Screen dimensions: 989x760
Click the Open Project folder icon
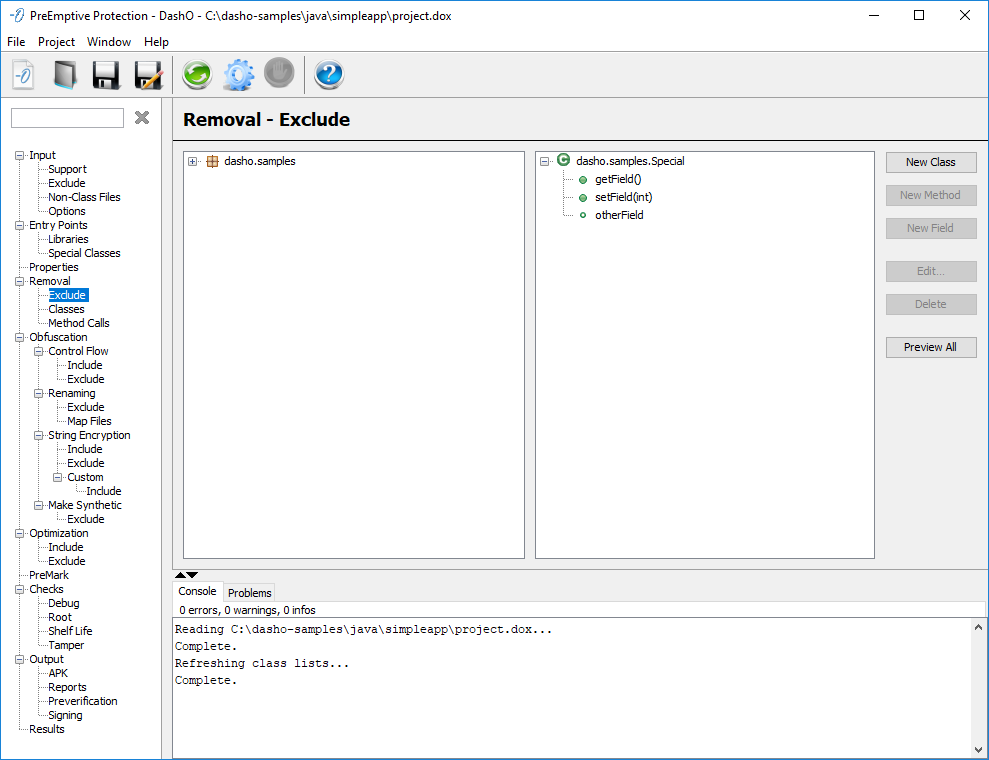pyautogui.click(x=65, y=75)
